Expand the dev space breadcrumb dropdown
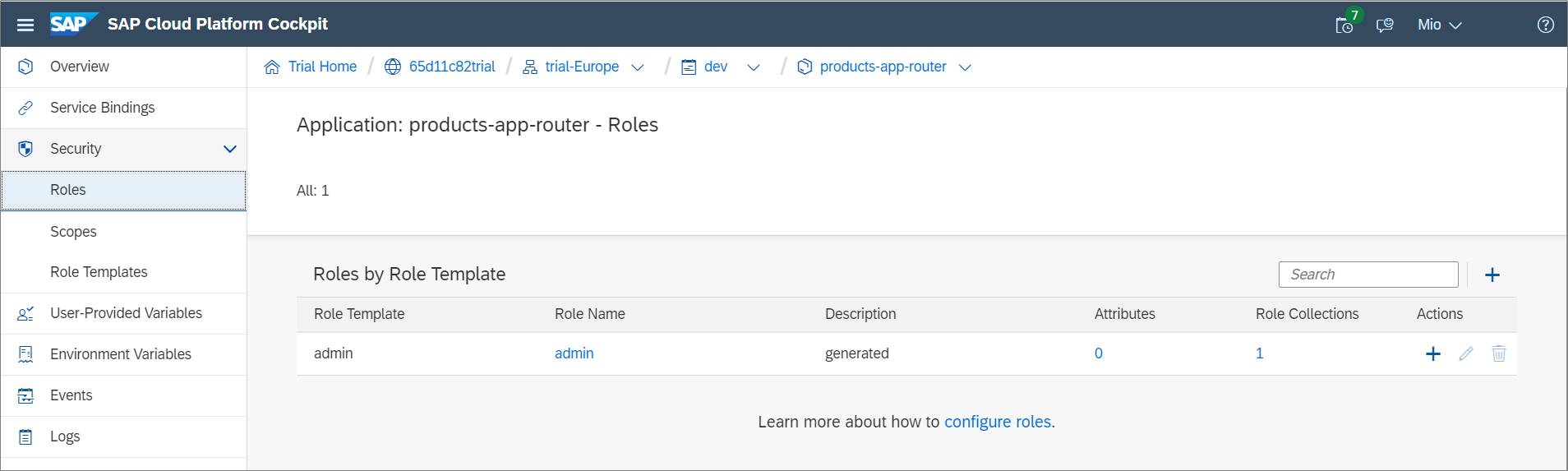The height and width of the screenshot is (471, 1568). coord(754,67)
